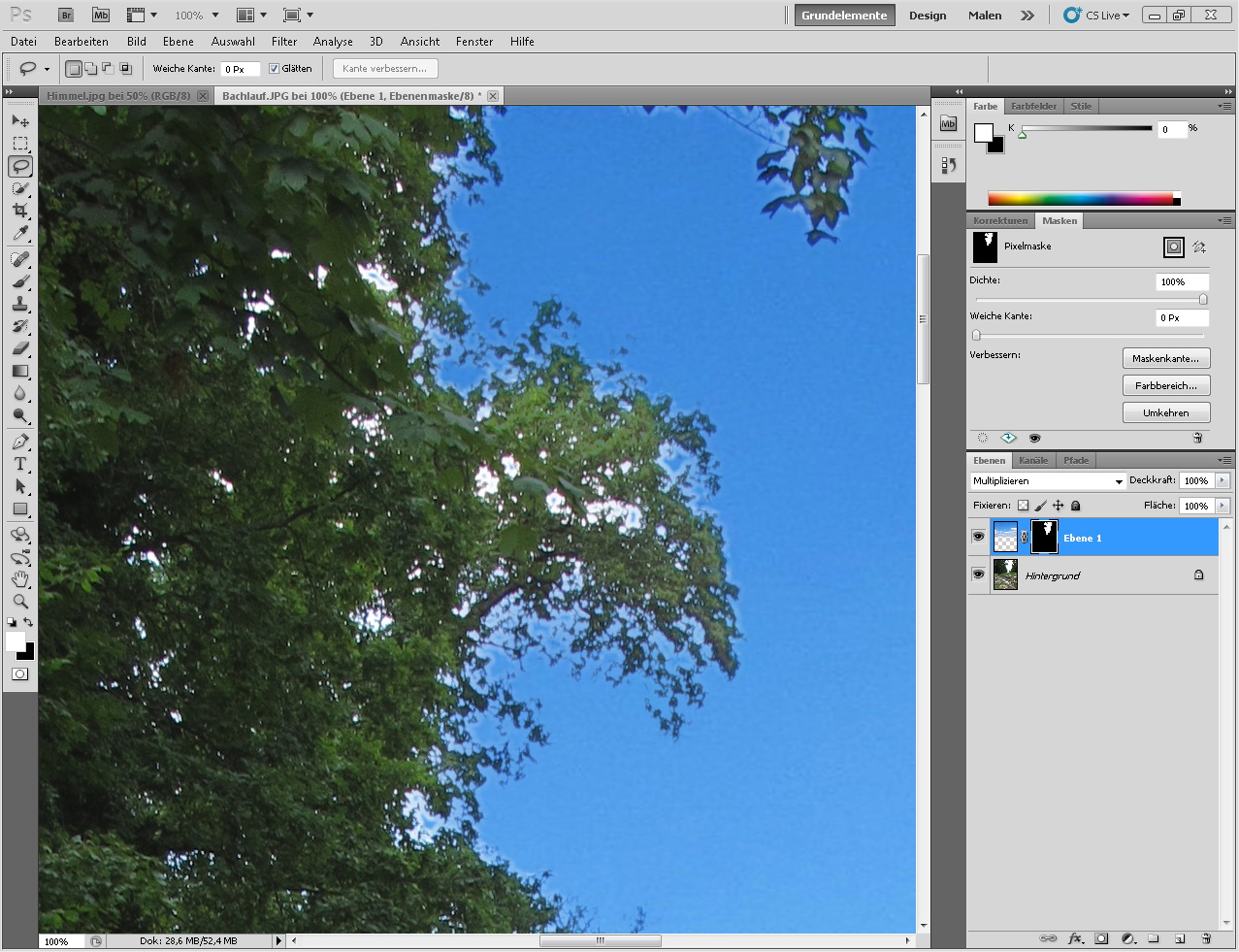The width and height of the screenshot is (1239, 952).
Task: Open the Multiplizieren blend mode dropdown
Action: point(1047,481)
